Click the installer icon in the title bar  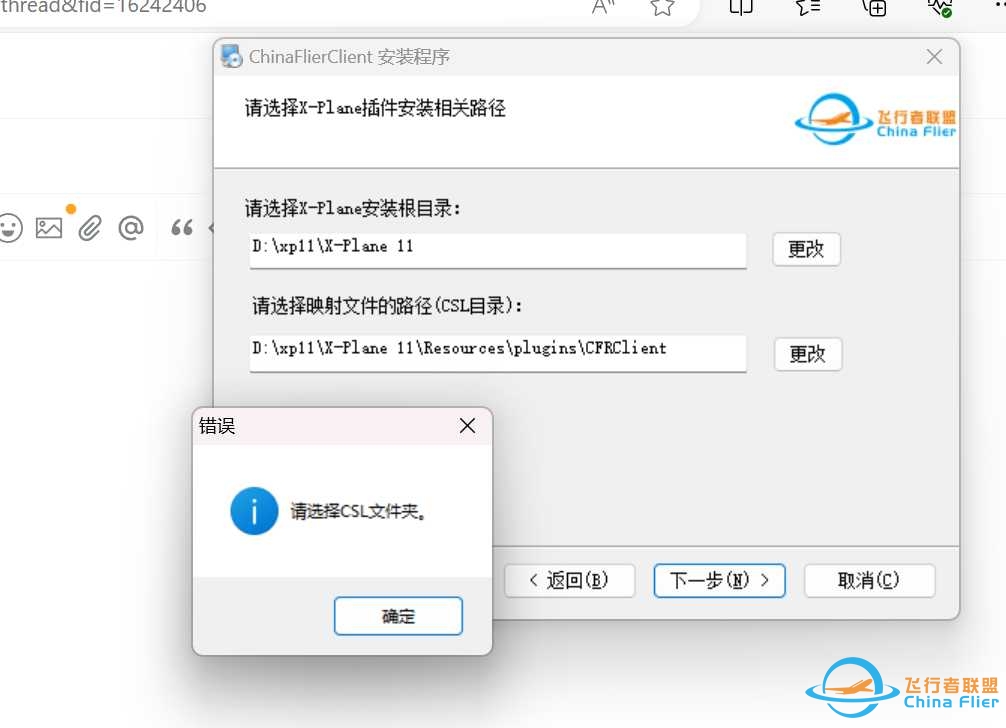231,56
